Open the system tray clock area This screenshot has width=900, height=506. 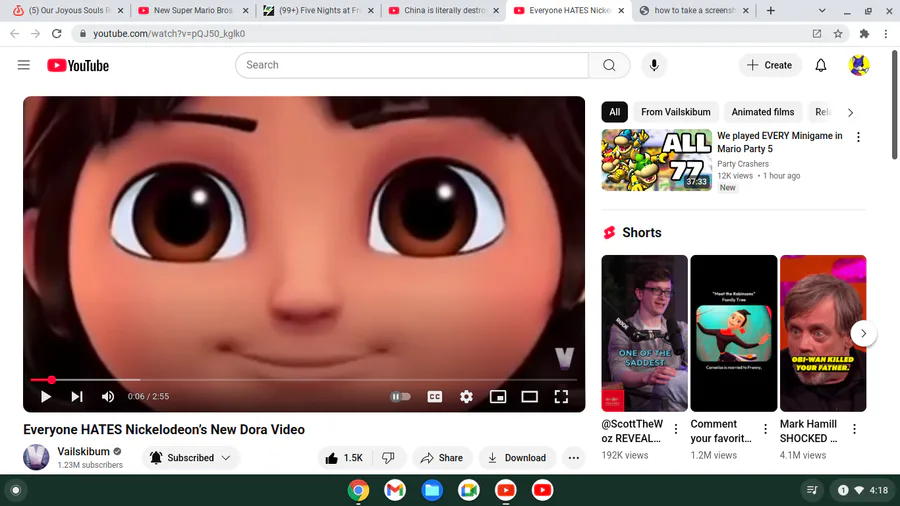pyautogui.click(x=863, y=490)
